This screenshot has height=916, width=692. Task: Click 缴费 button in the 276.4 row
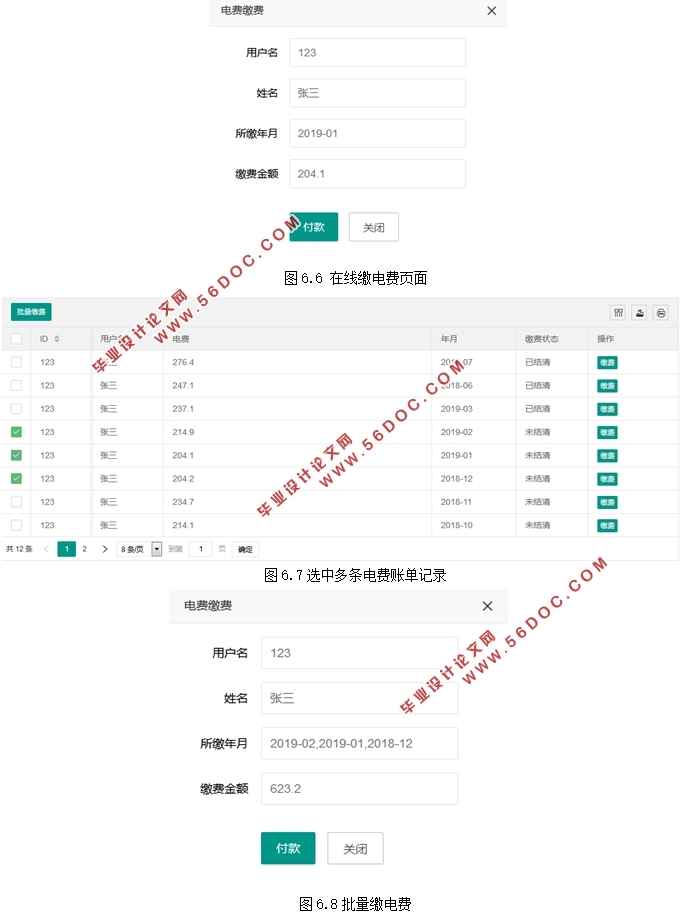click(607, 363)
